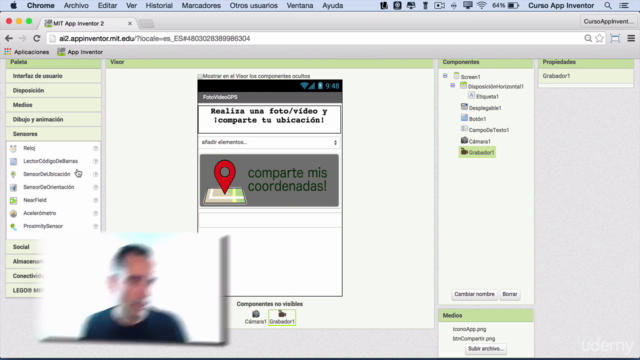This screenshot has width=640, height=360.
Task: Select the SensorDeOrientación icon in palette
Action: tap(13, 187)
